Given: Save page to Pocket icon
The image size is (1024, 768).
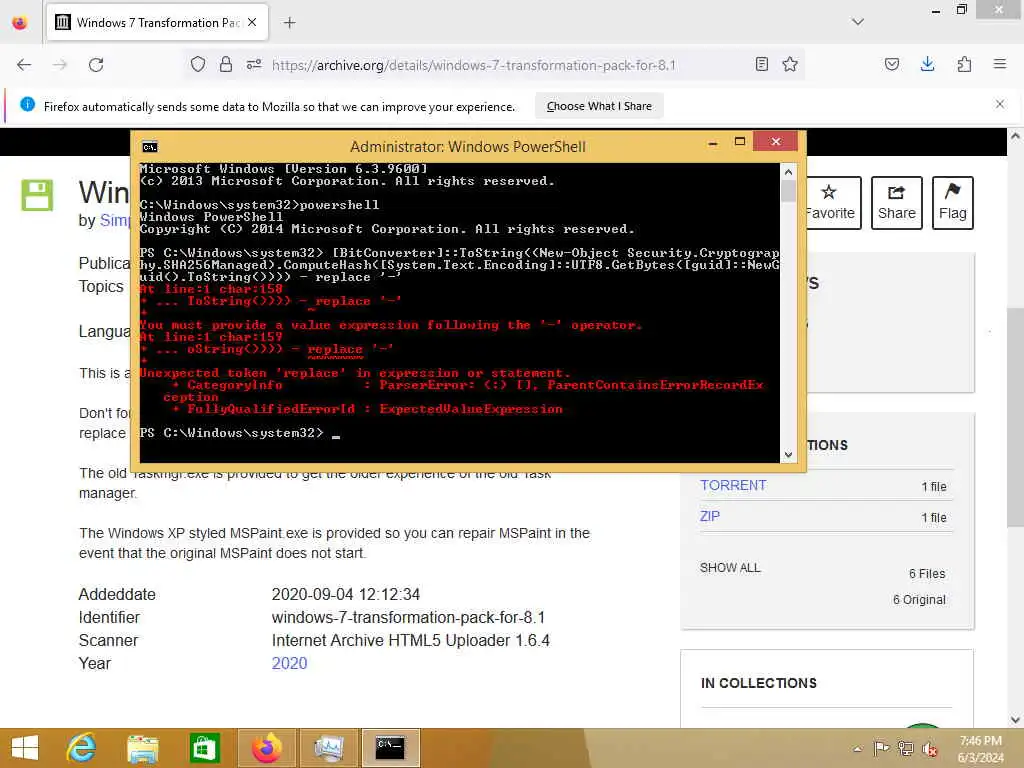Looking at the screenshot, I should [x=892, y=64].
